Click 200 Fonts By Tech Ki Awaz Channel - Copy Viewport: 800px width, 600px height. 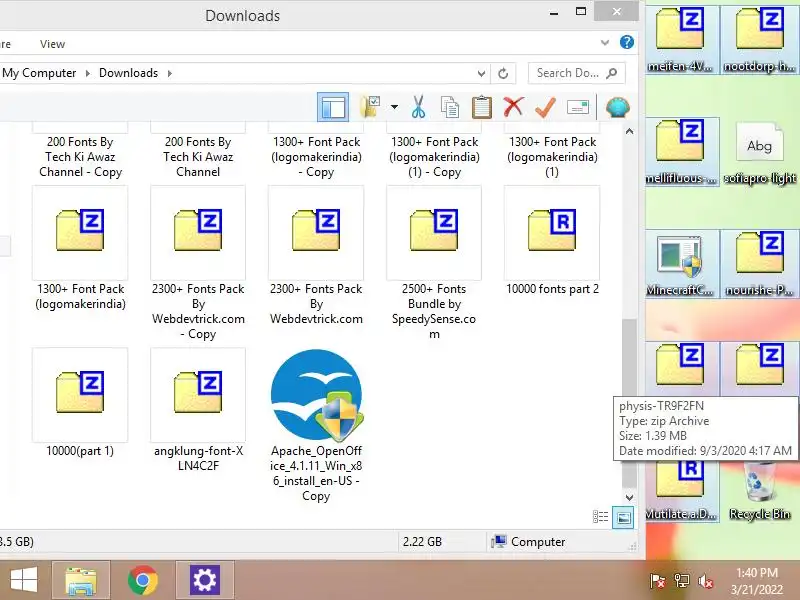(x=80, y=157)
